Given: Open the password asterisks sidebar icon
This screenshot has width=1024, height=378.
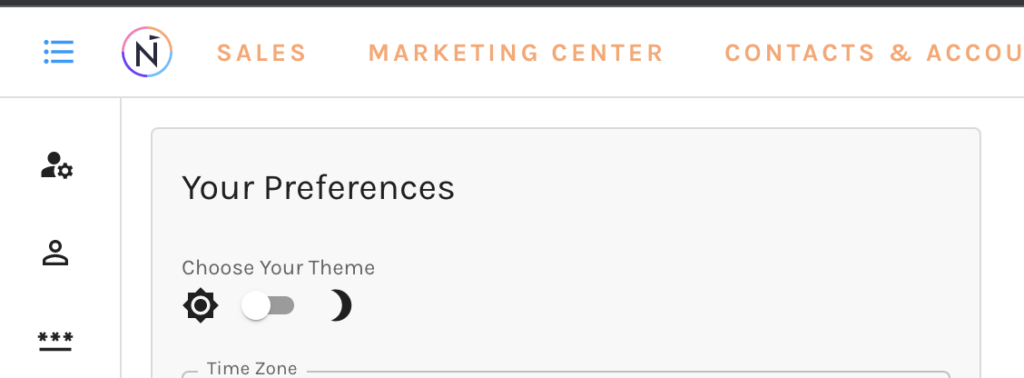Looking at the screenshot, I should (x=56, y=341).
